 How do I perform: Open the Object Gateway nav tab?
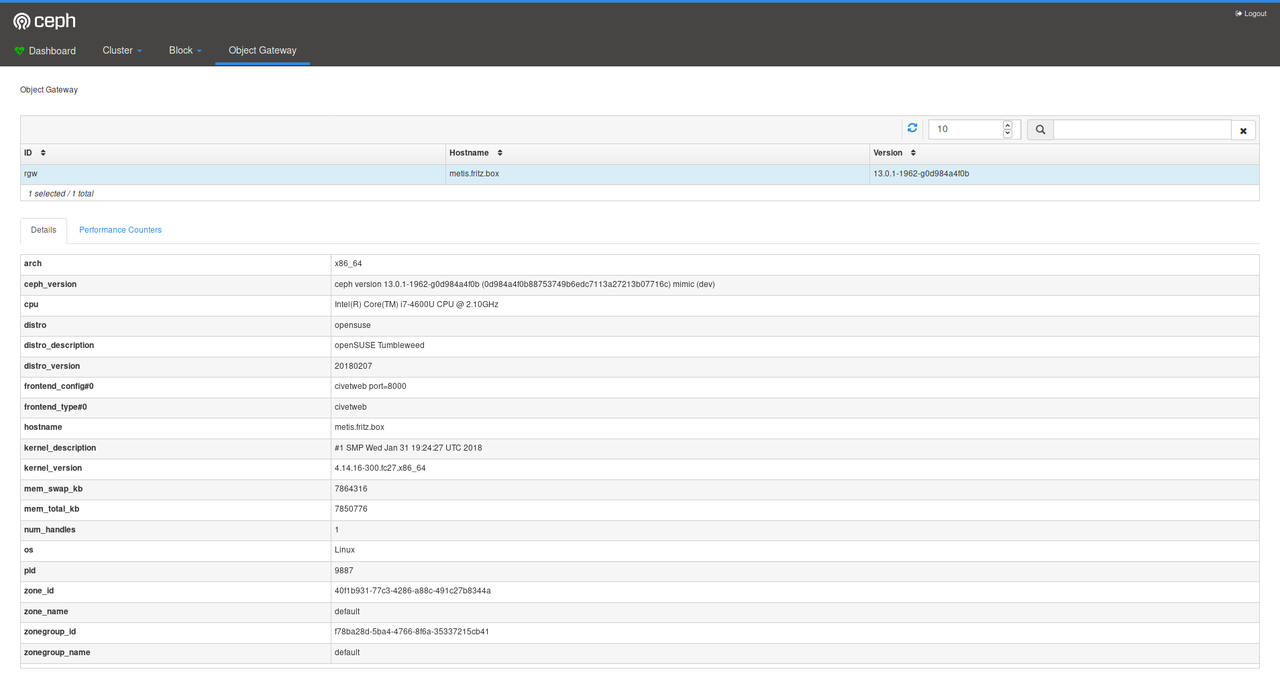262,50
